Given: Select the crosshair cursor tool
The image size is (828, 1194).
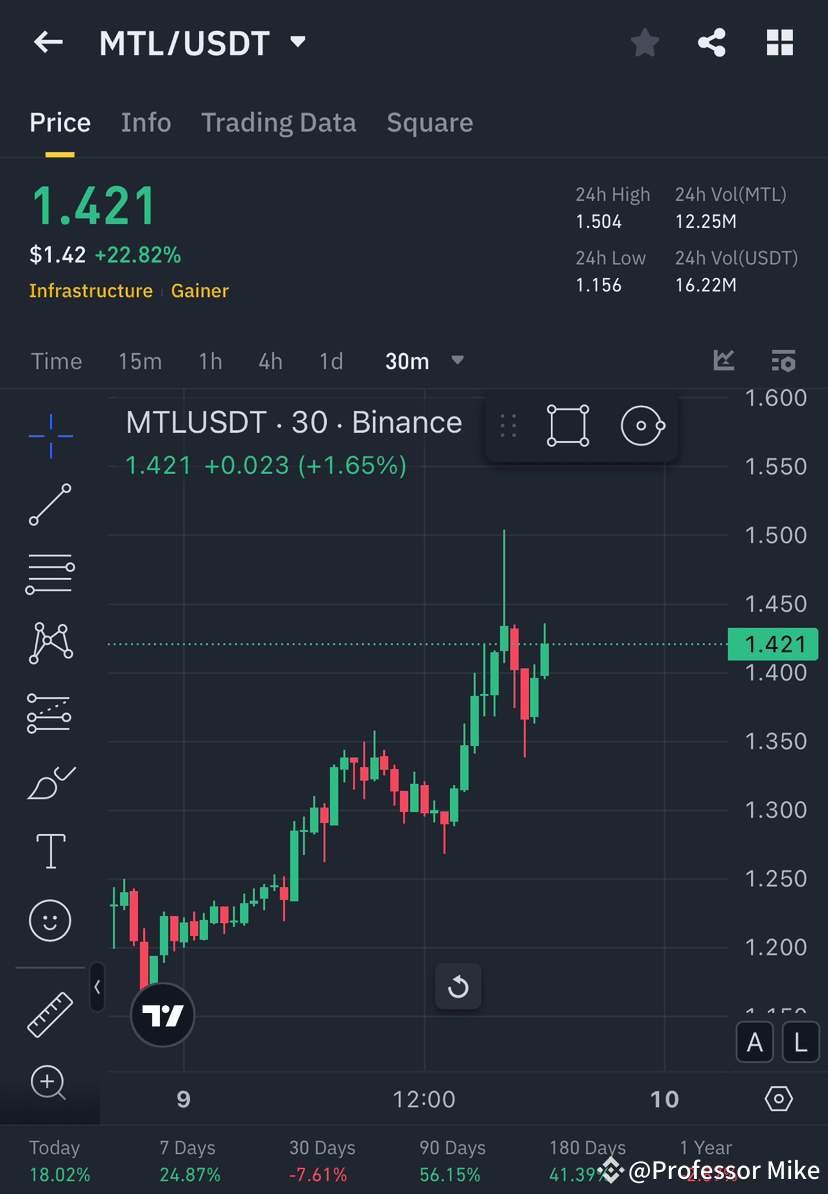Looking at the screenshot, I should (x=50, y=435).
